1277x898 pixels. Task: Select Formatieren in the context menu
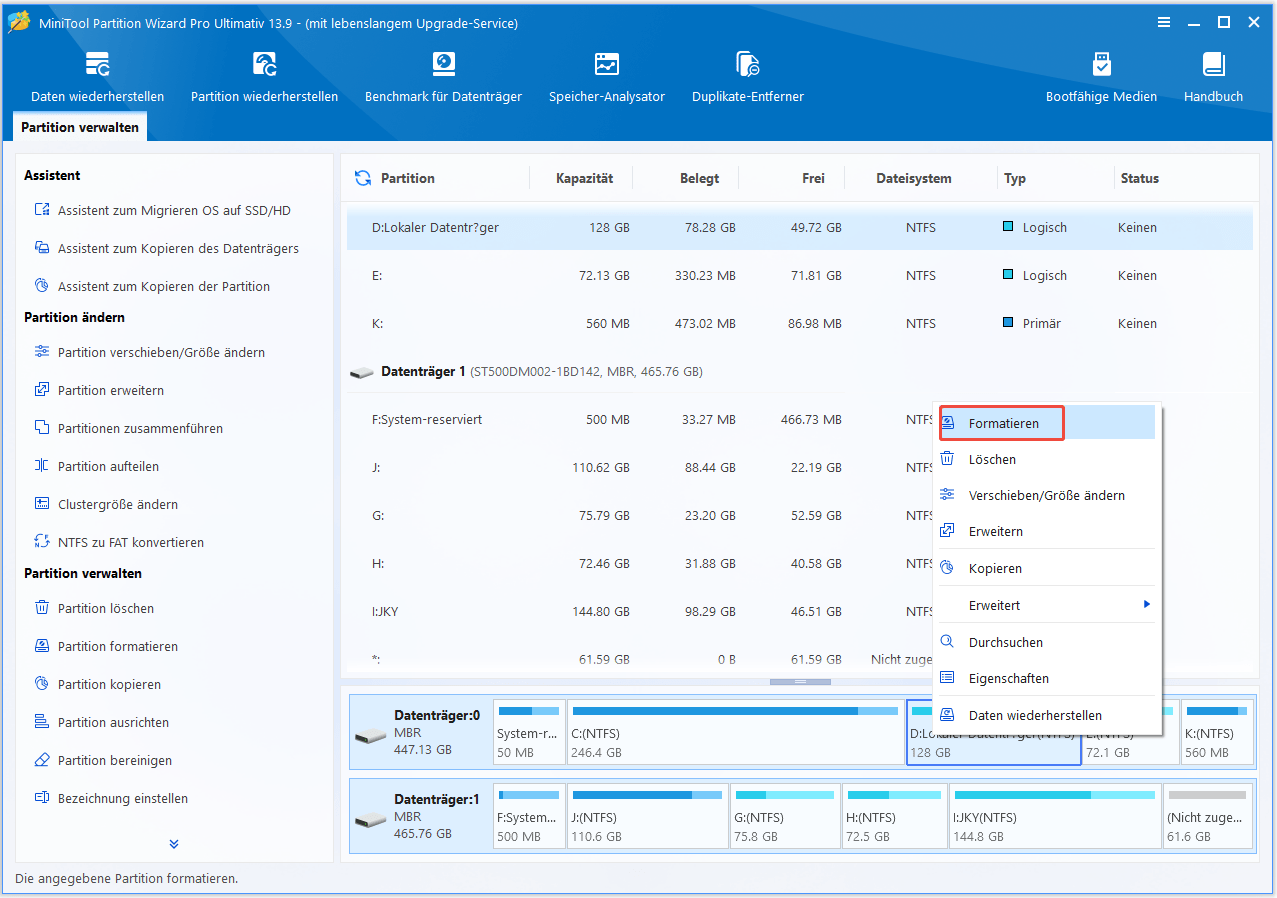pyautogui.click(x=1047, y=423)
